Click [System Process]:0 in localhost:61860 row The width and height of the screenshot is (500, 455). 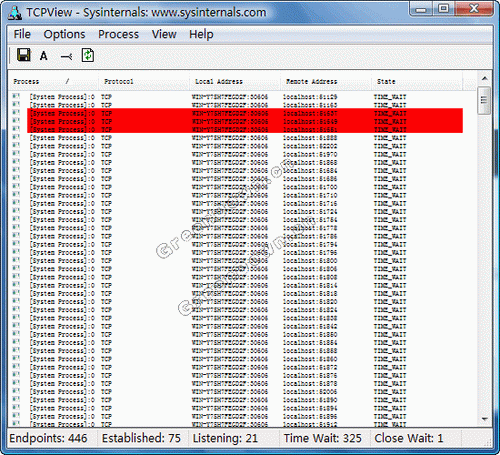[62, 359]
